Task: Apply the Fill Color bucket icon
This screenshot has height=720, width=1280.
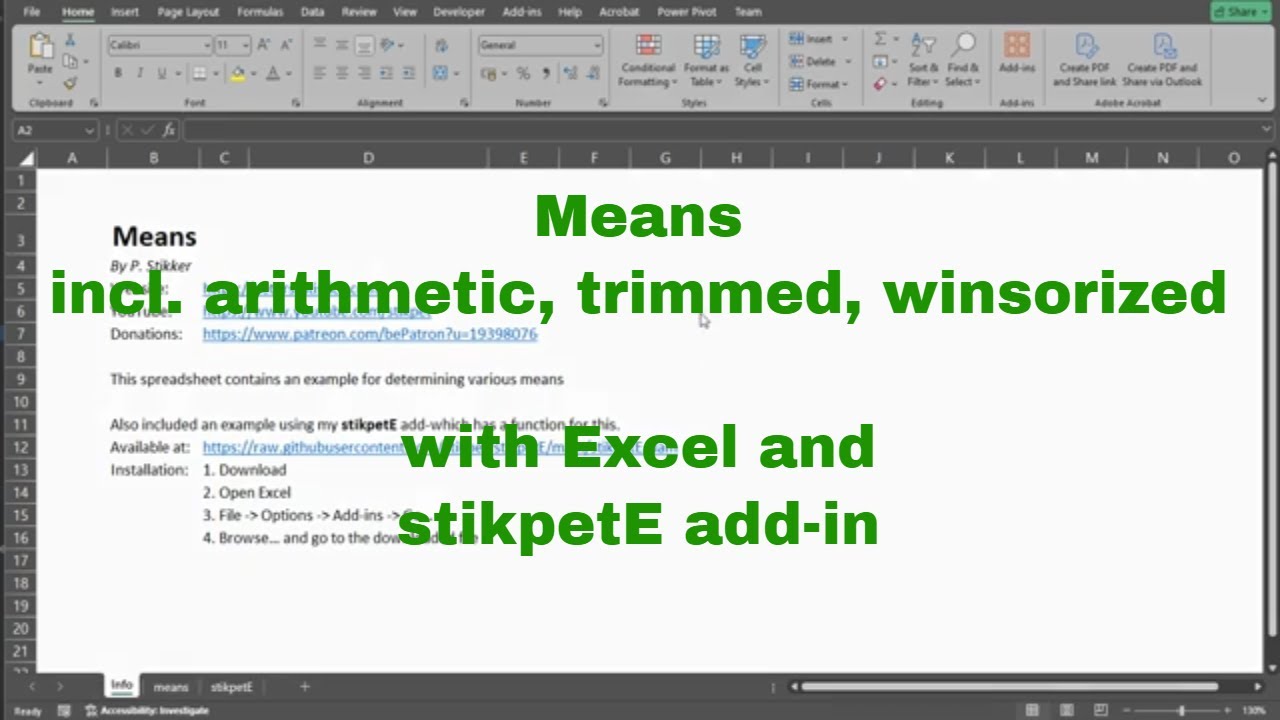Action: tap(237, 74)
